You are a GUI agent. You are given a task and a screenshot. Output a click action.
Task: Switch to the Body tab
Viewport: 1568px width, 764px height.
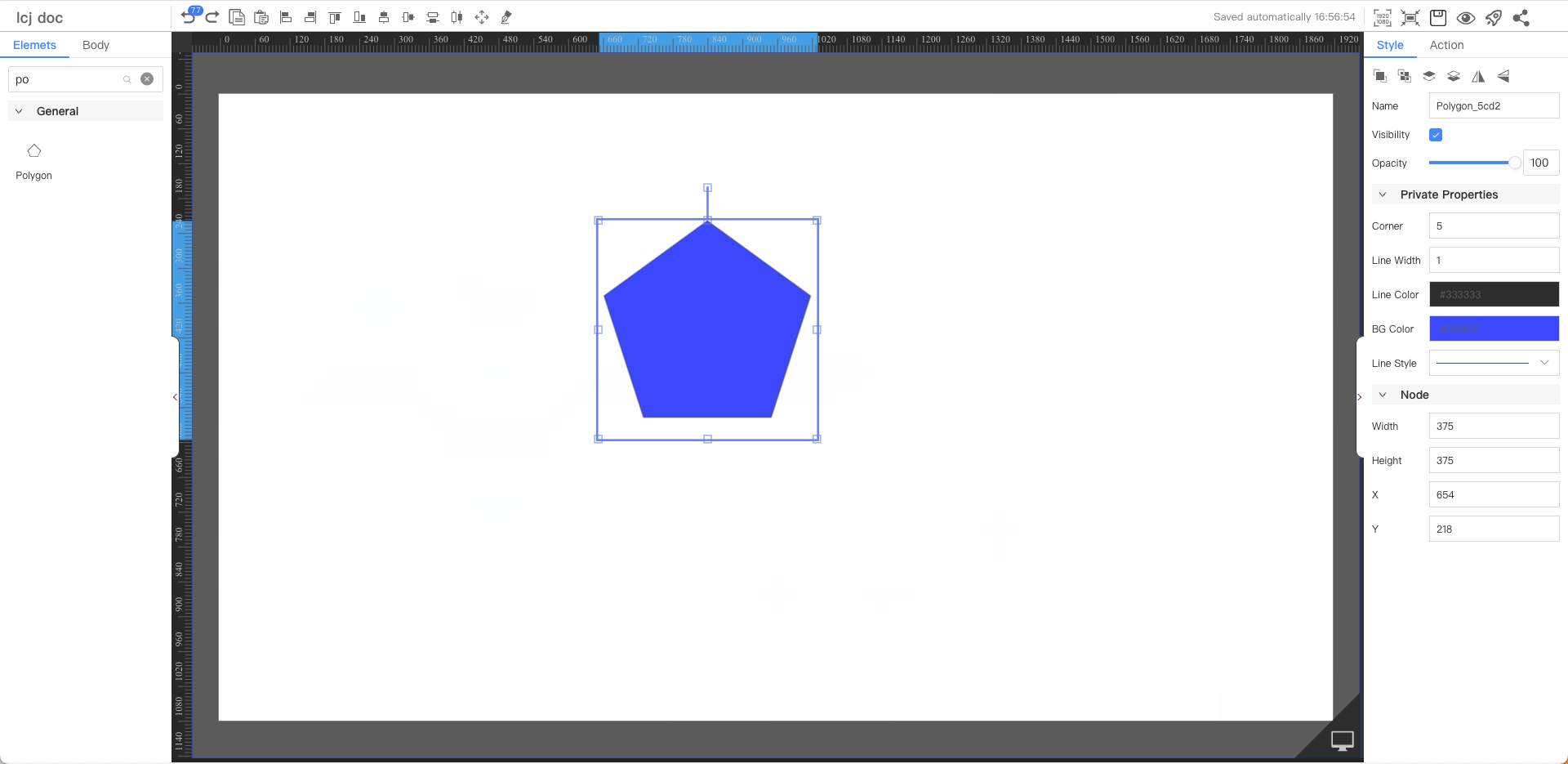(96, 45)
